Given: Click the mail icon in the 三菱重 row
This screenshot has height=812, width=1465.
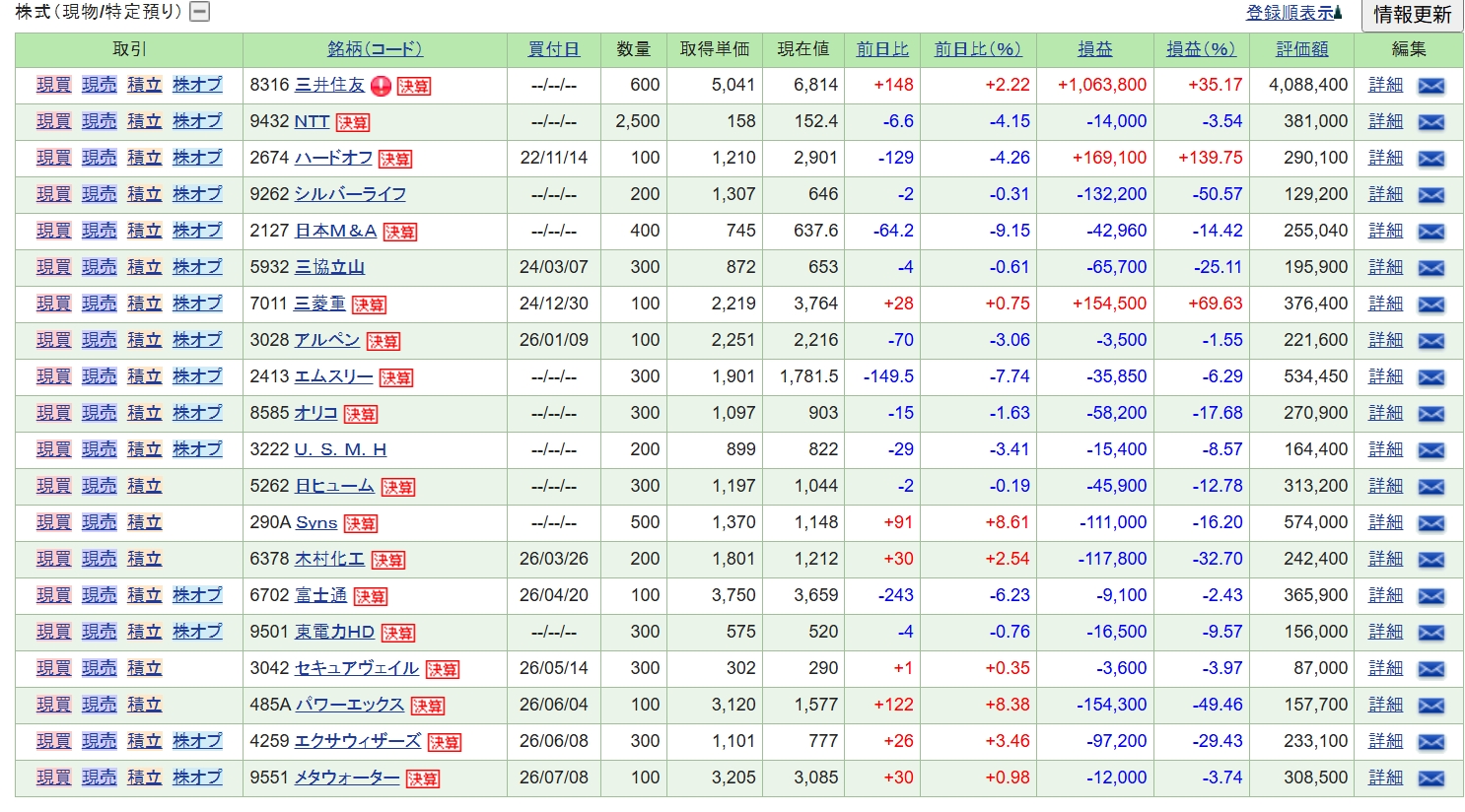Looking at the screenshot, I should 1430,304.
